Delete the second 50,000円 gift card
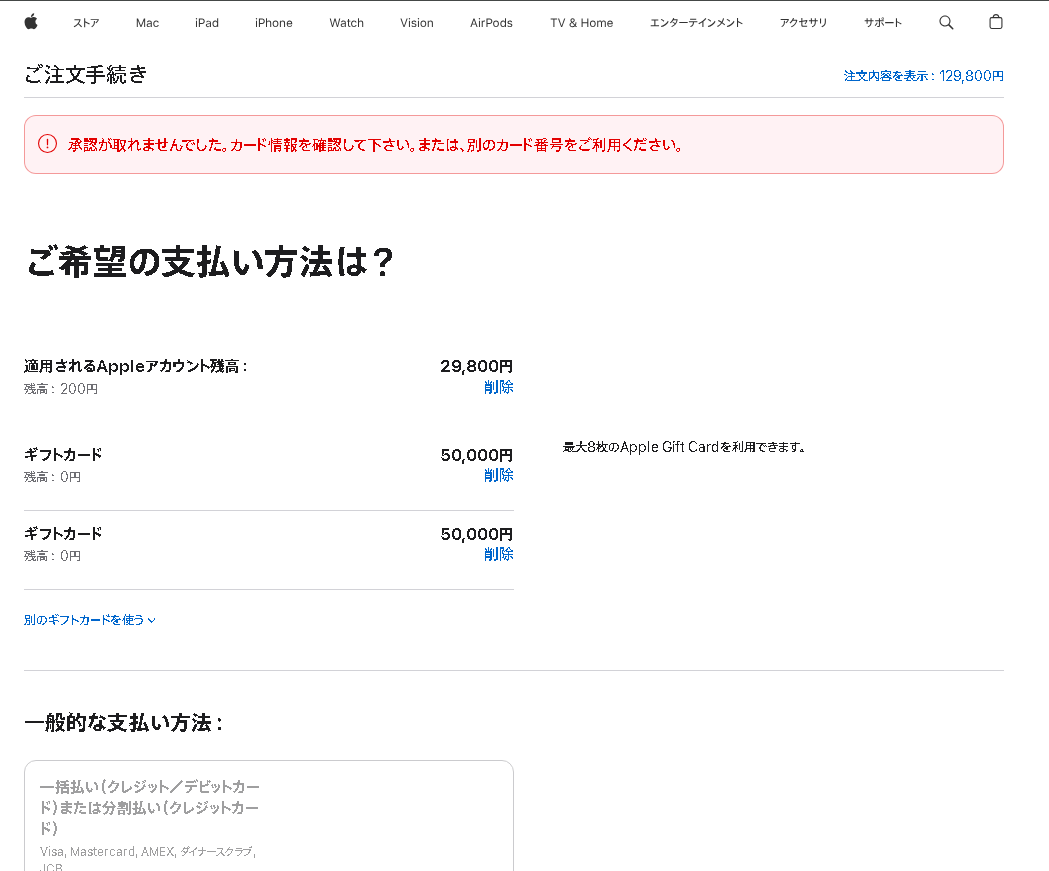This screenshot has width=1049, height=871. 498,554
